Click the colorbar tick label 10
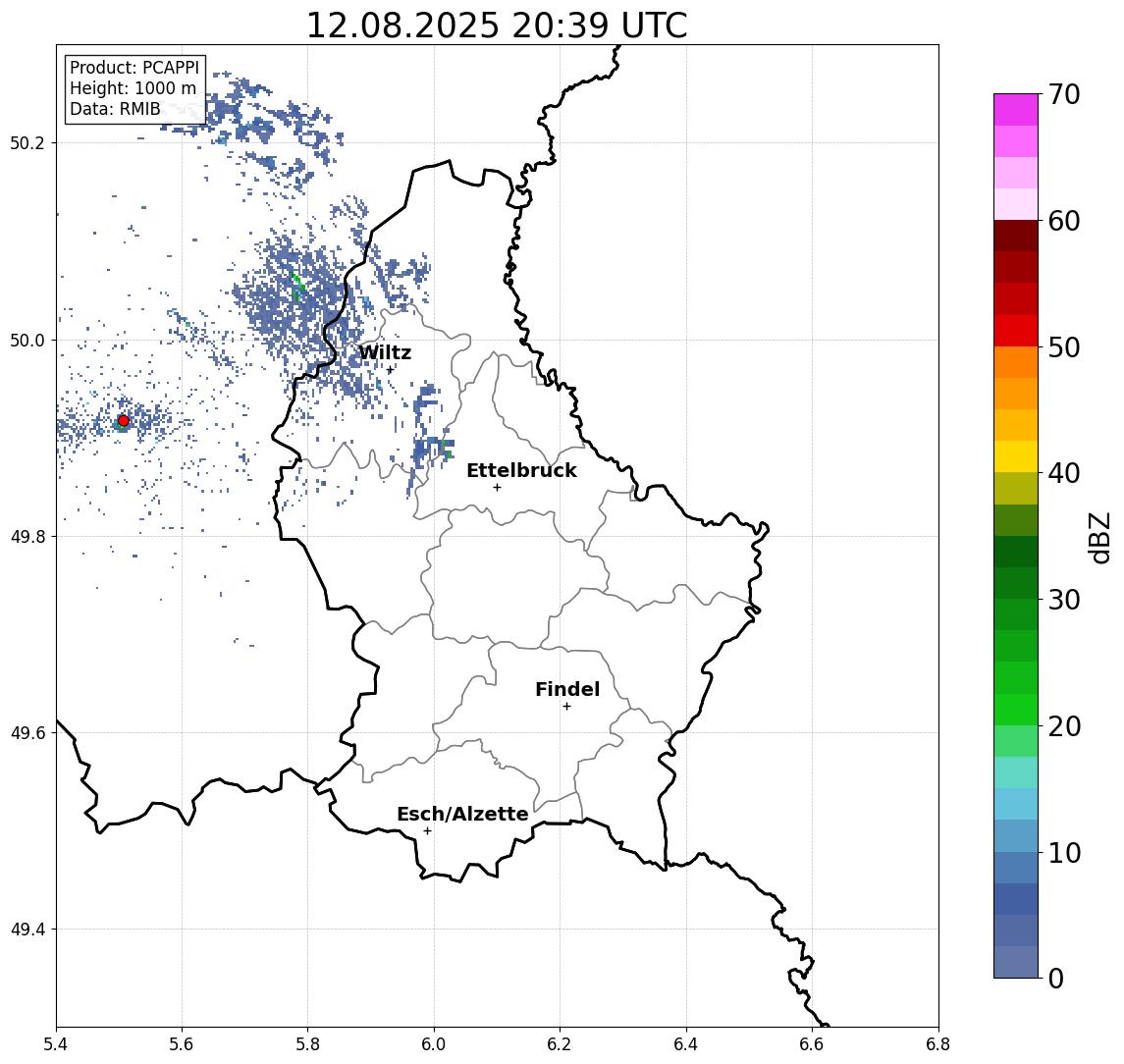The width and height of the screenshot is (1124, 1064). [1063, 852]
